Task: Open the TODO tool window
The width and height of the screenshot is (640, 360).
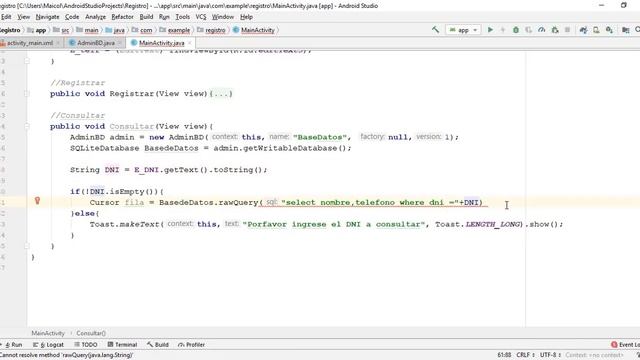Action: click(86, 344)
